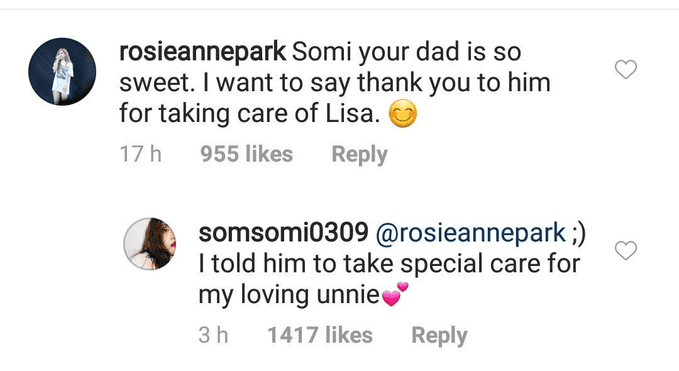Click the rosieannepark username
This screenshot has height=371, width=679.
[202, 53]
